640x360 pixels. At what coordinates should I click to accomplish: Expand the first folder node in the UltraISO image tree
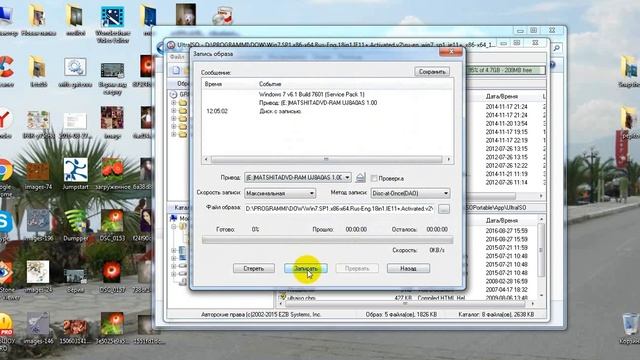[x=173, y=102]
